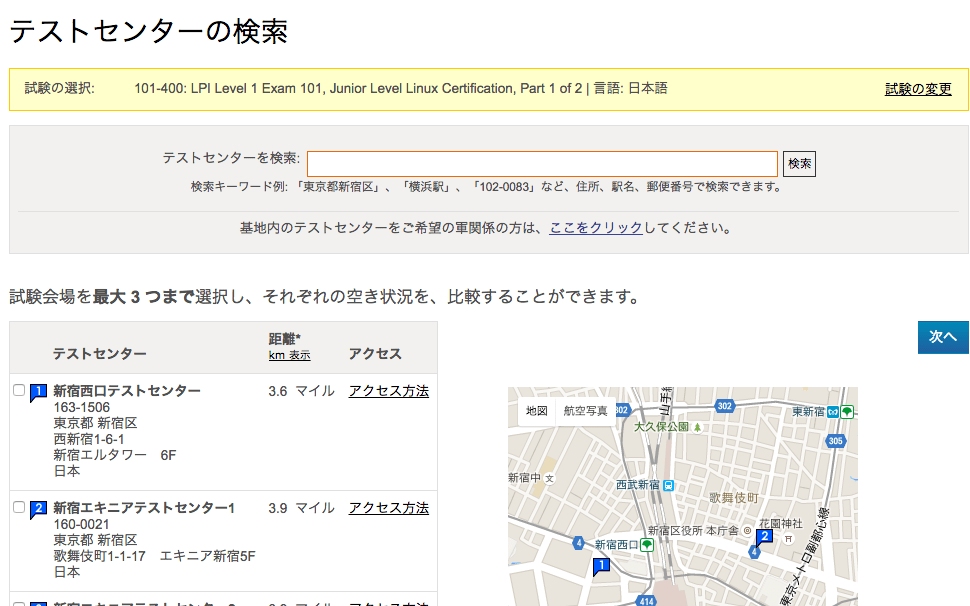This screenshot has width=970, height=606.
Task: Click the green exit icon near 新宿西口
Action: 645,544
